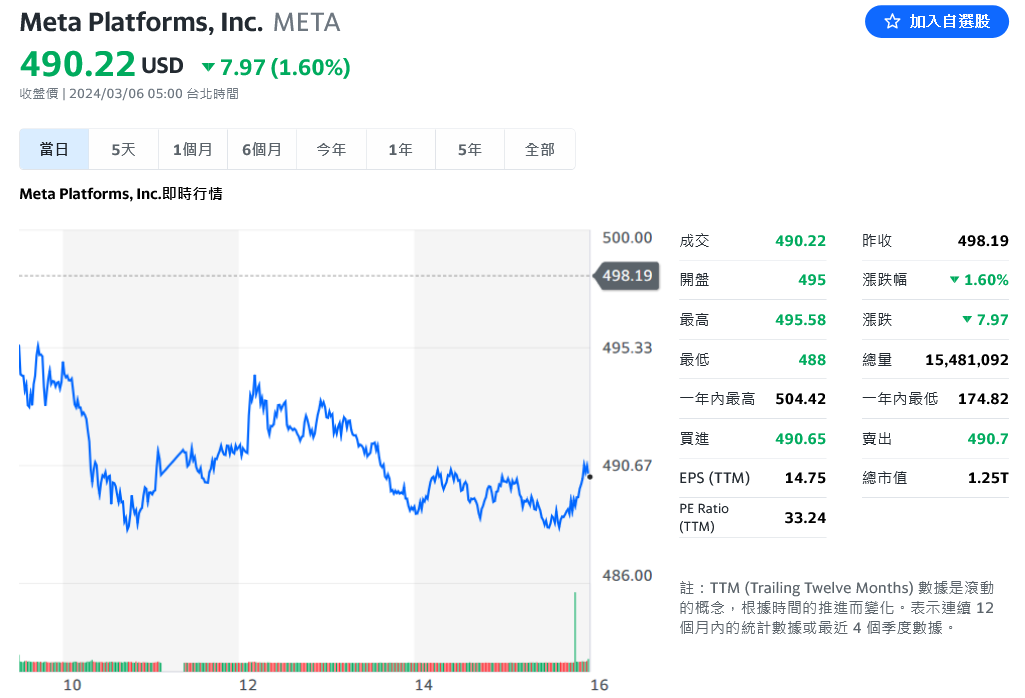The height and width of the screenshot is (698, 1025).
Task: Click the tall green volume spike bar
Action: pos(575,631)
